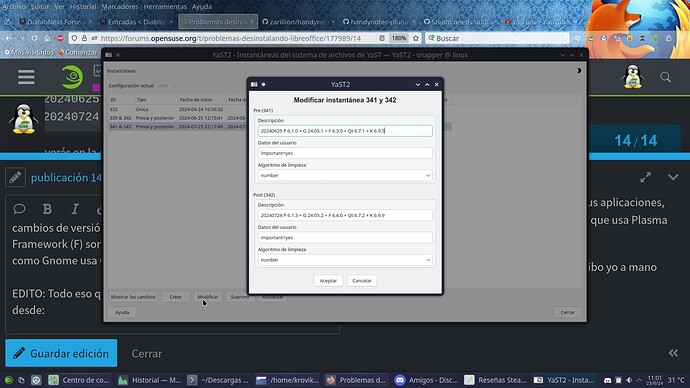The image size is (690, 388).
Task: Click Cerrar button in the snapper window
Action: [x=567, y=312]
